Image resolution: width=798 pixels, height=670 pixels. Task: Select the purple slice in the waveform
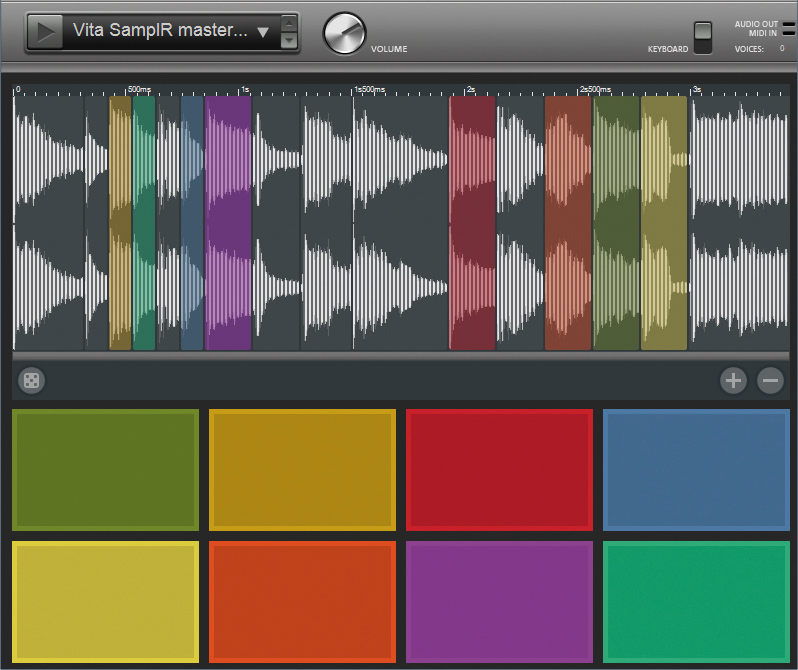[228, 222]
